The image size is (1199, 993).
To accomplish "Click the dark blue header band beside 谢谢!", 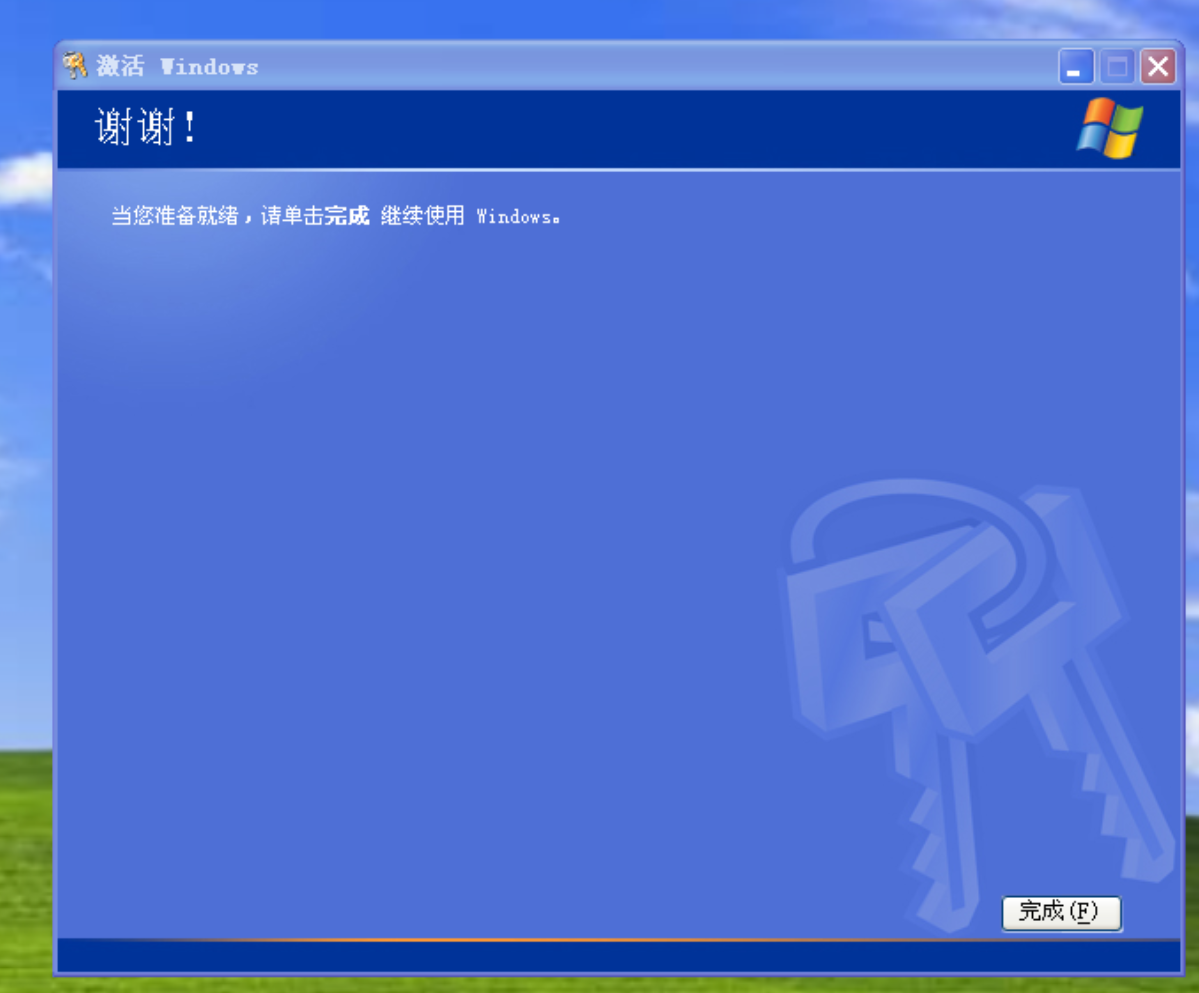I will (600, 128).
